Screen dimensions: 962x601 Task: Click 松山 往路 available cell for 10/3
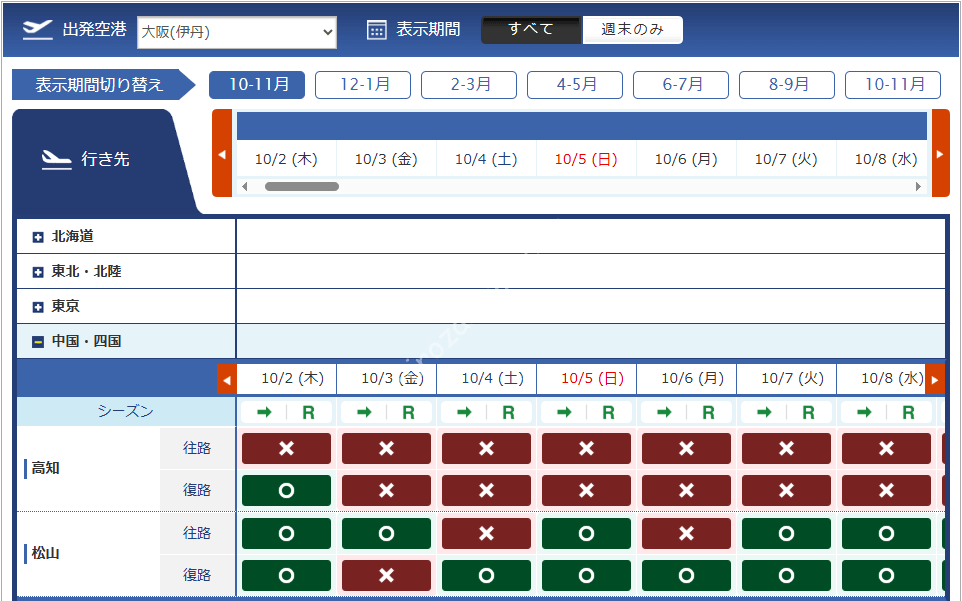(x=387, y=534)
